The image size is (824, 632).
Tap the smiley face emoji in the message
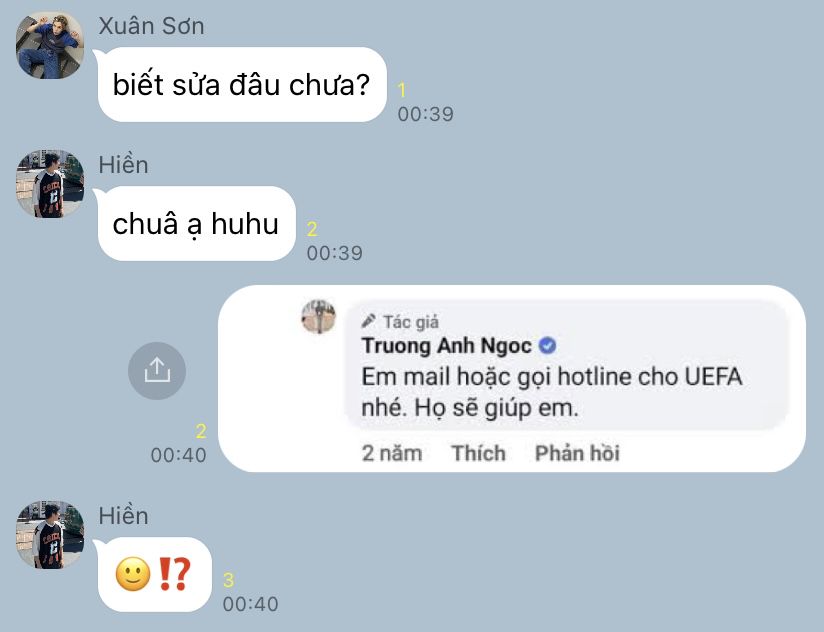tap(132, 574)
